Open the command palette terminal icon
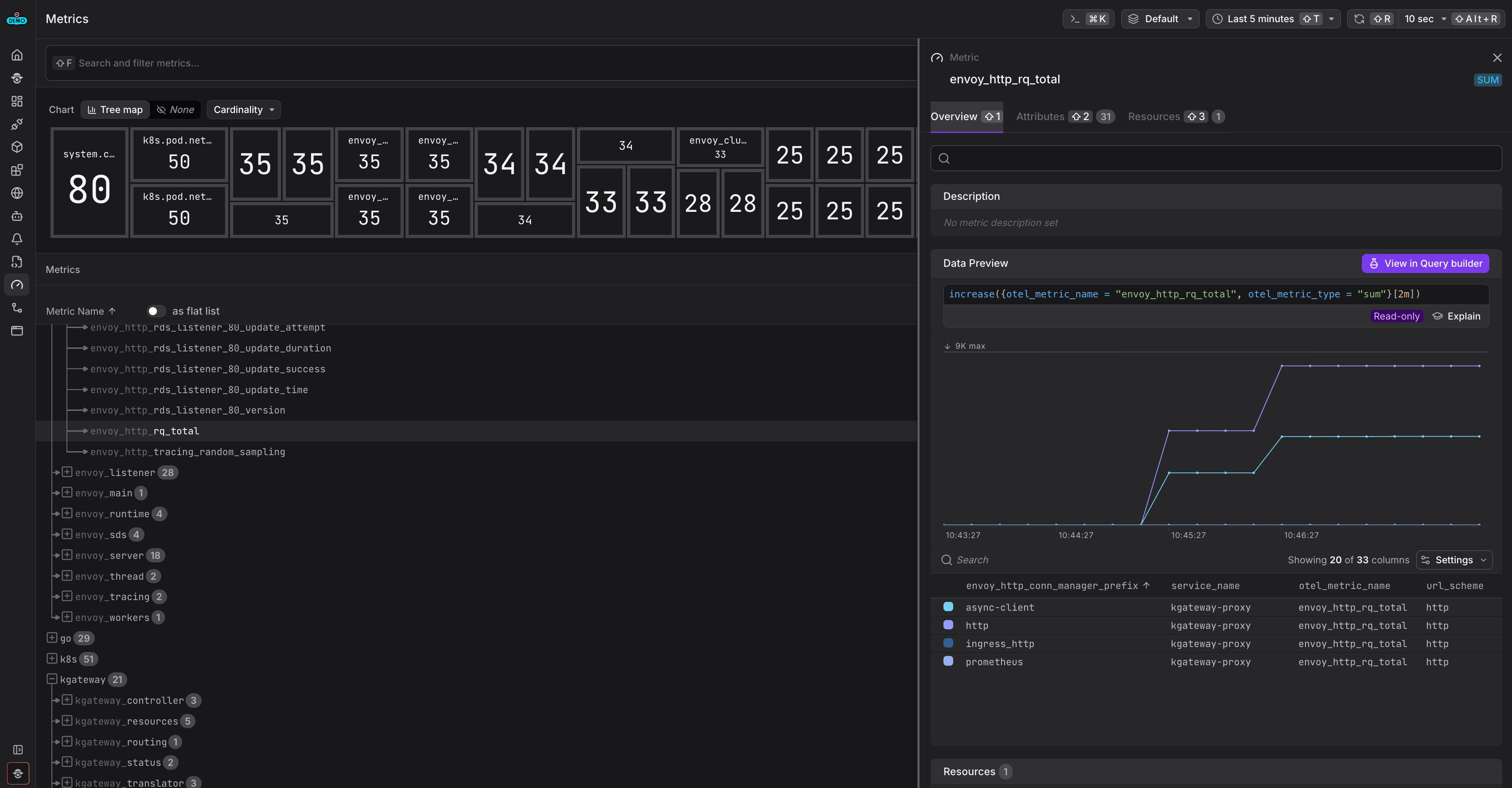 tap(1076, 19)
